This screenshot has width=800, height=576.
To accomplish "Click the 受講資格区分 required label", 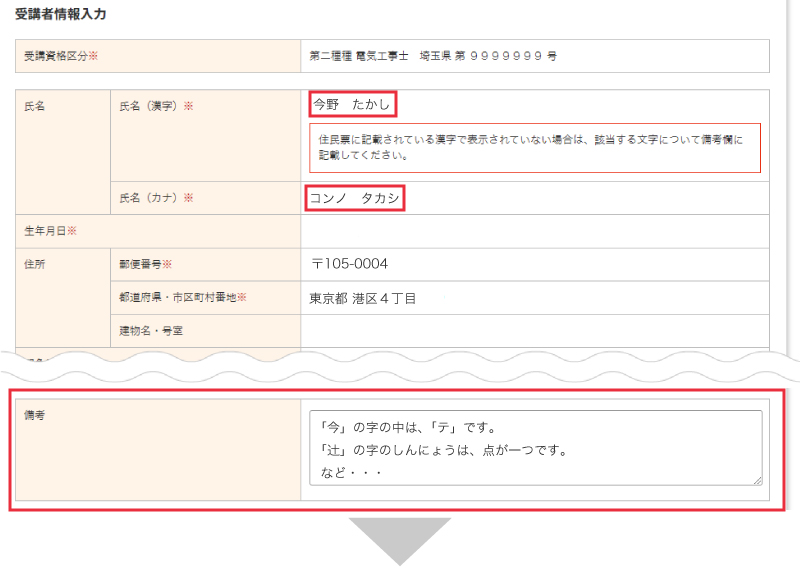I will pyautogui.click(x=61, y=56).
